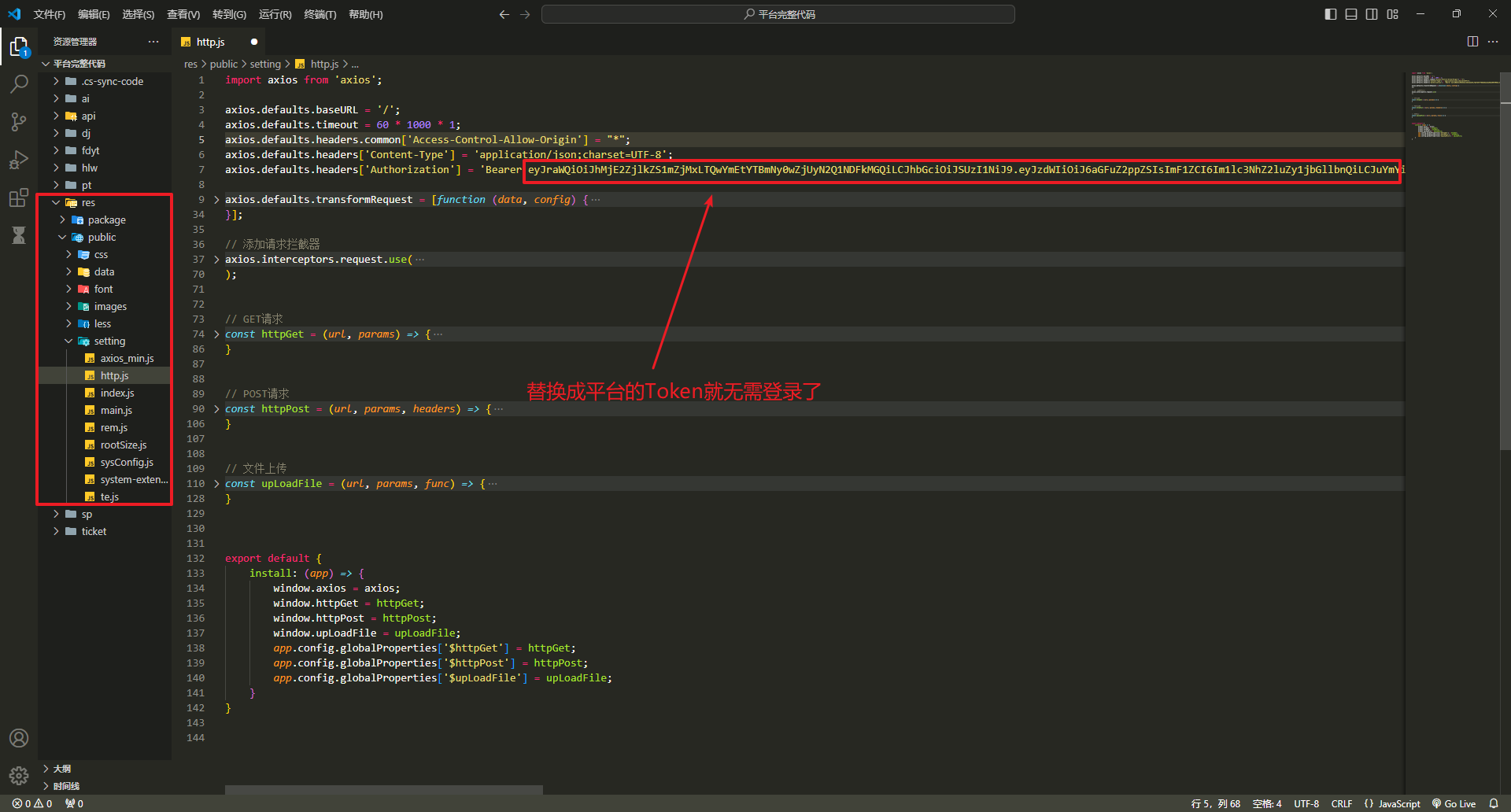Go to line and column indicator

point(1216,803)
